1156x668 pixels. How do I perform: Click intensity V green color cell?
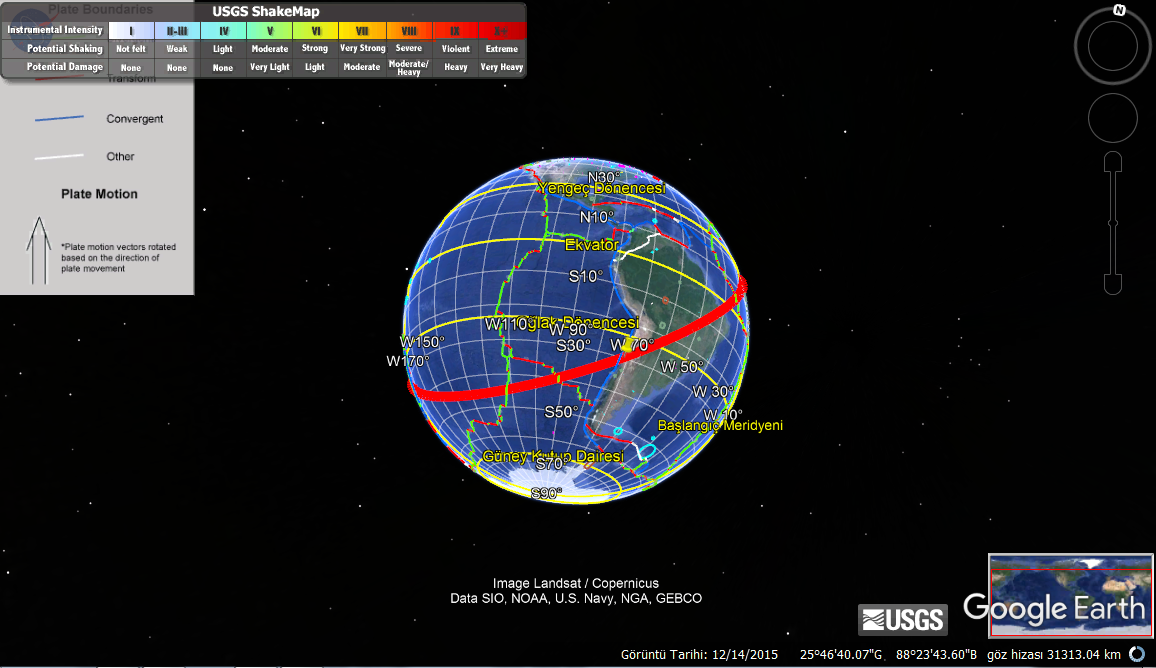(x=270, y=30)
